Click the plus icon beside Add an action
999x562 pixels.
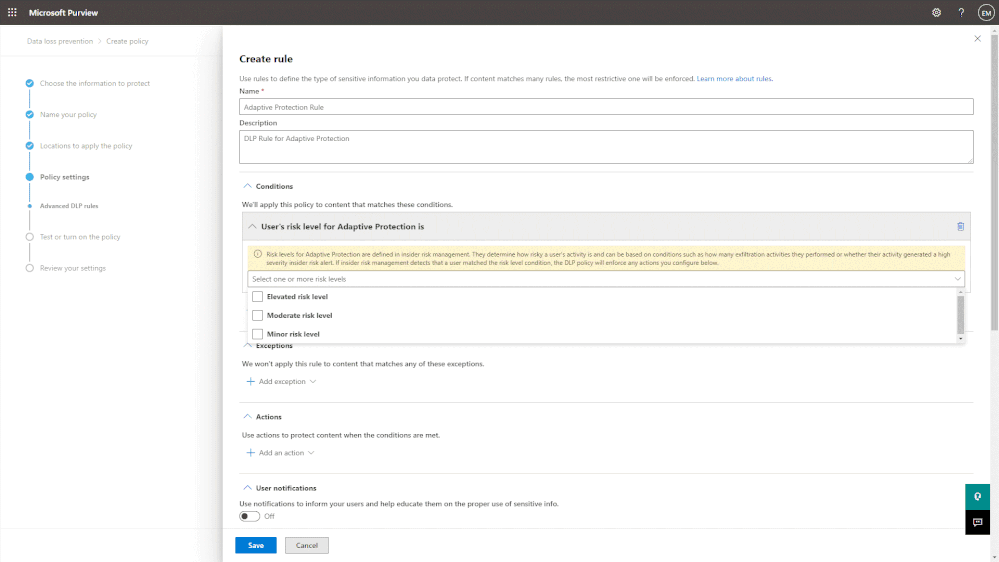(250, 453)
